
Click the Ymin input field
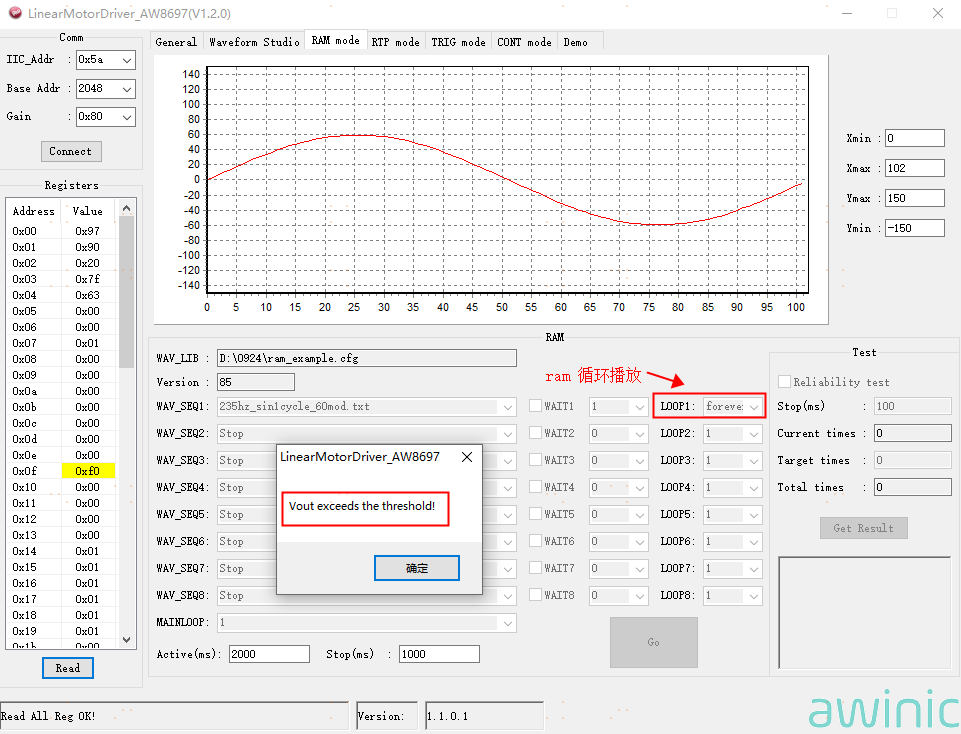(x=914, y=228)
